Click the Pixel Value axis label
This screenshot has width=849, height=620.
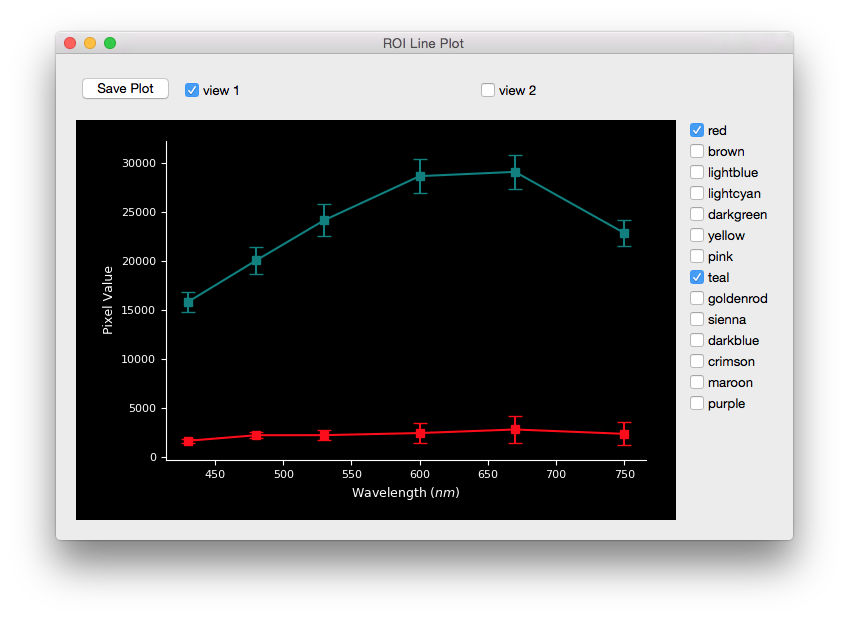pos(108,301)
